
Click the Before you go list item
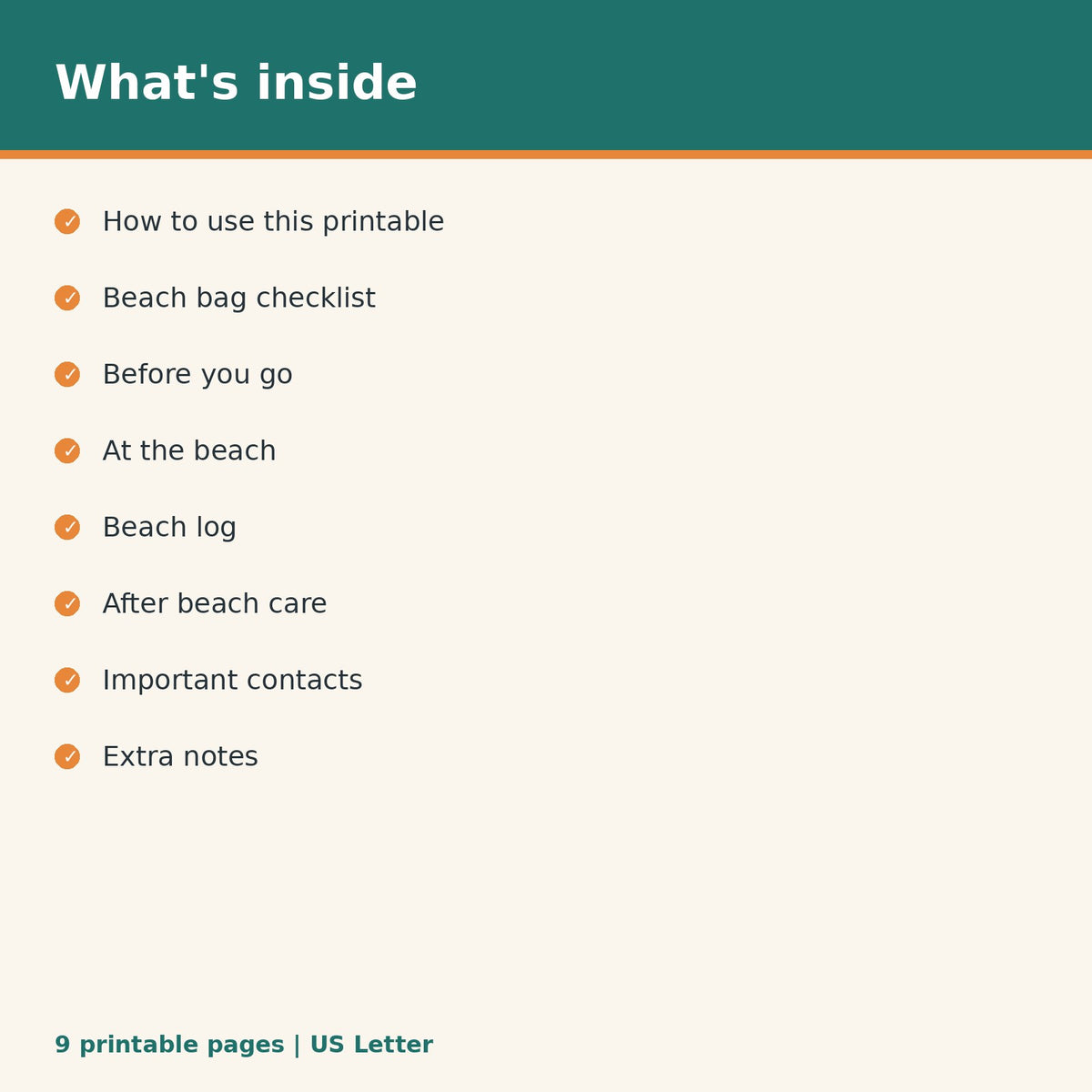pyautogui.click(x=197, y=375)
